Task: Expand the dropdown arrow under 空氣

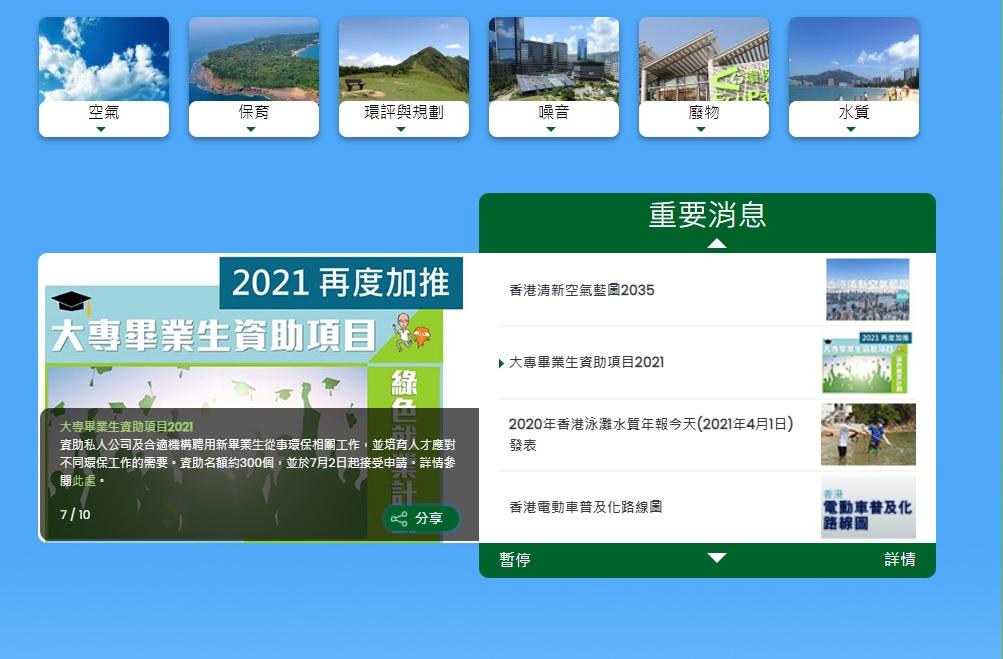Action: (x=104, y=126)
